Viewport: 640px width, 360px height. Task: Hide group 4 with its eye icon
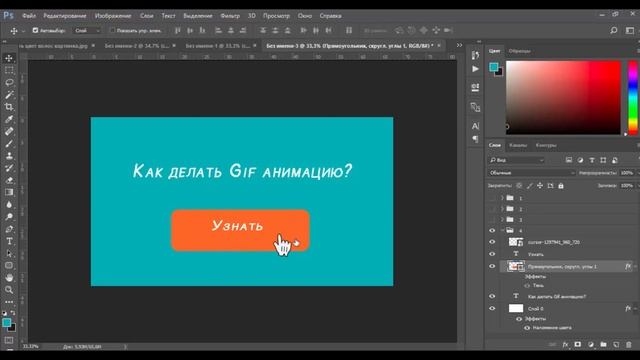492,231
